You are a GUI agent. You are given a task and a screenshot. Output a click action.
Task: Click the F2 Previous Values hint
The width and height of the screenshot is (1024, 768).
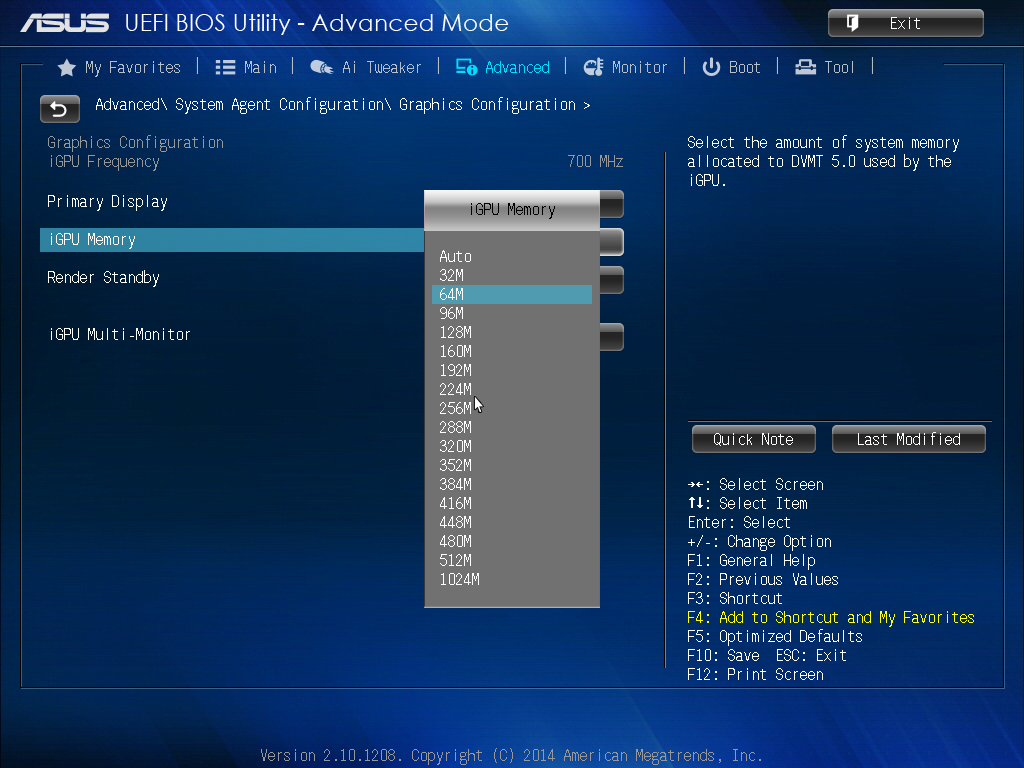click(x=763, y=580)
